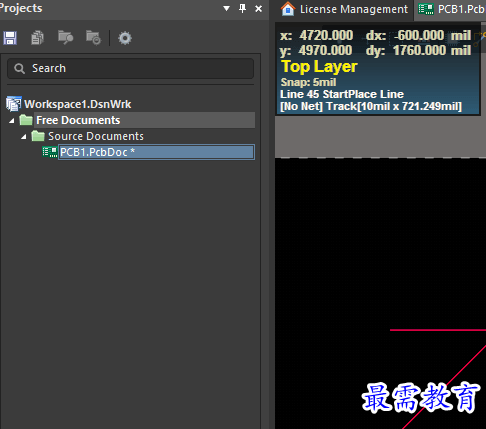Image resolution: width=486 pixels, height=429 pixels.
Task: Switch to License Management tab
Action: click(344, 9)
